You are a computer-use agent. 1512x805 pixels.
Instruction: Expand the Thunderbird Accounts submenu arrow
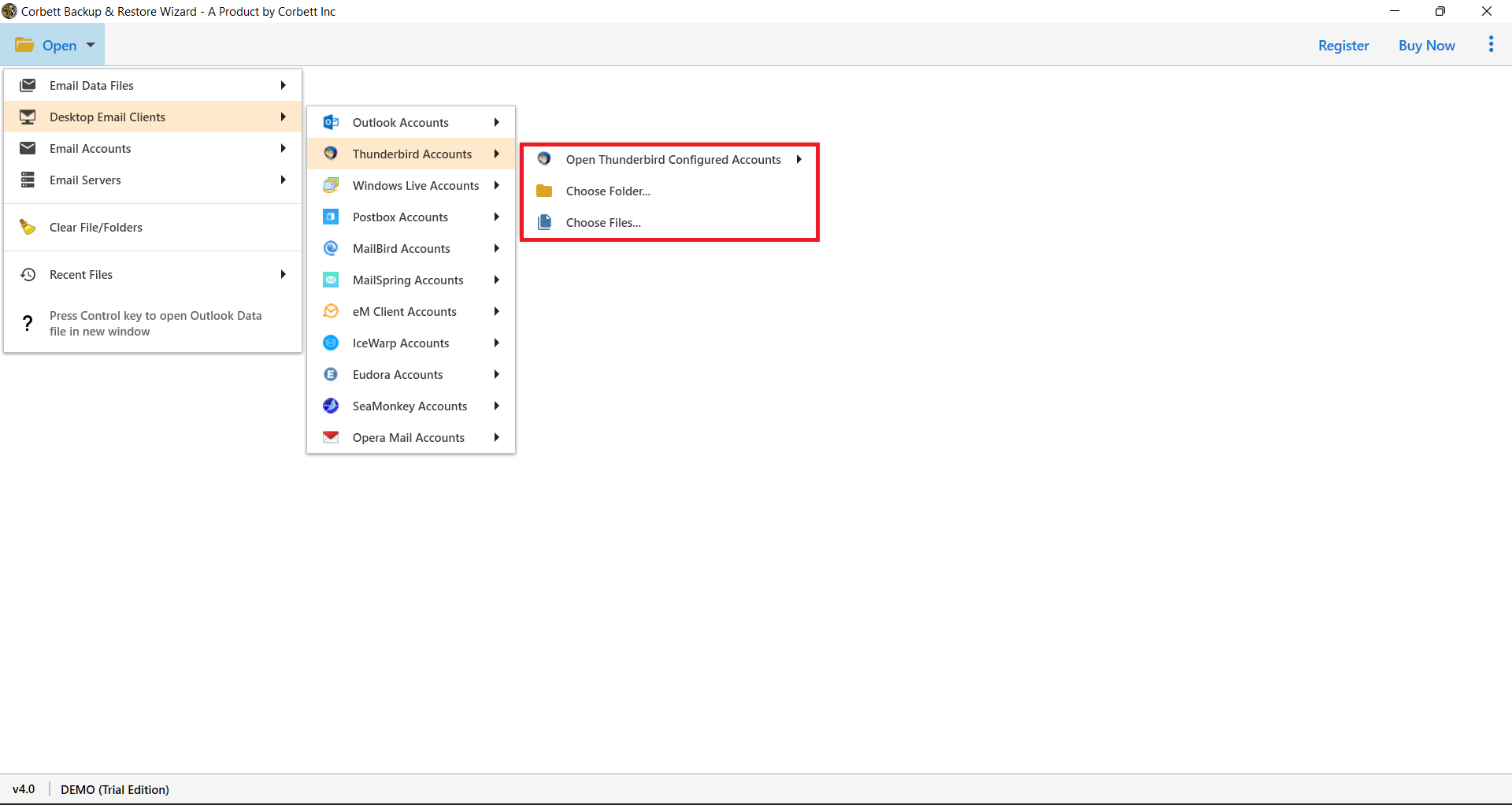coord(496,154)
